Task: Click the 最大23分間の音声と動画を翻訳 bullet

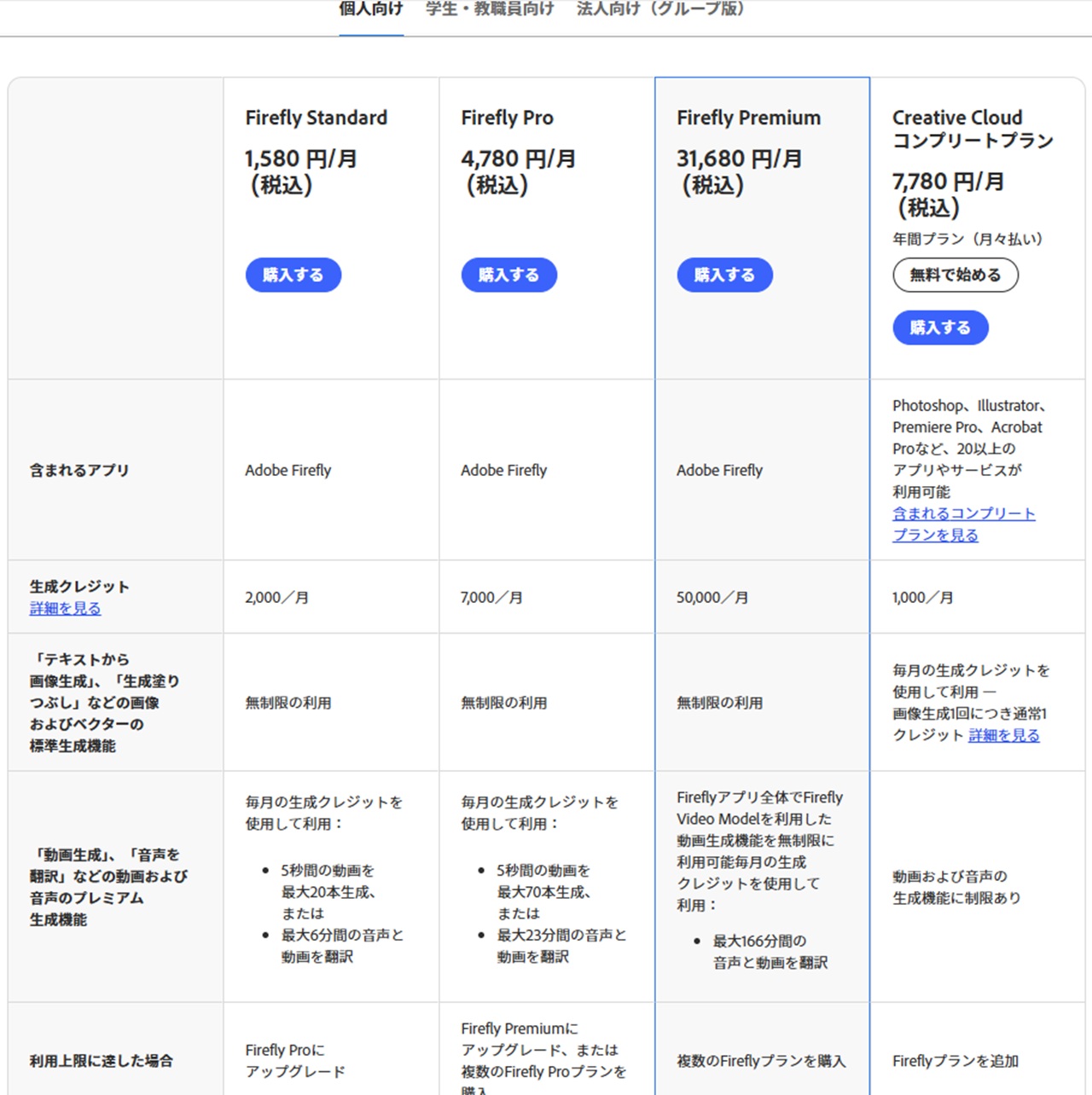Action: tap(562, 946)
